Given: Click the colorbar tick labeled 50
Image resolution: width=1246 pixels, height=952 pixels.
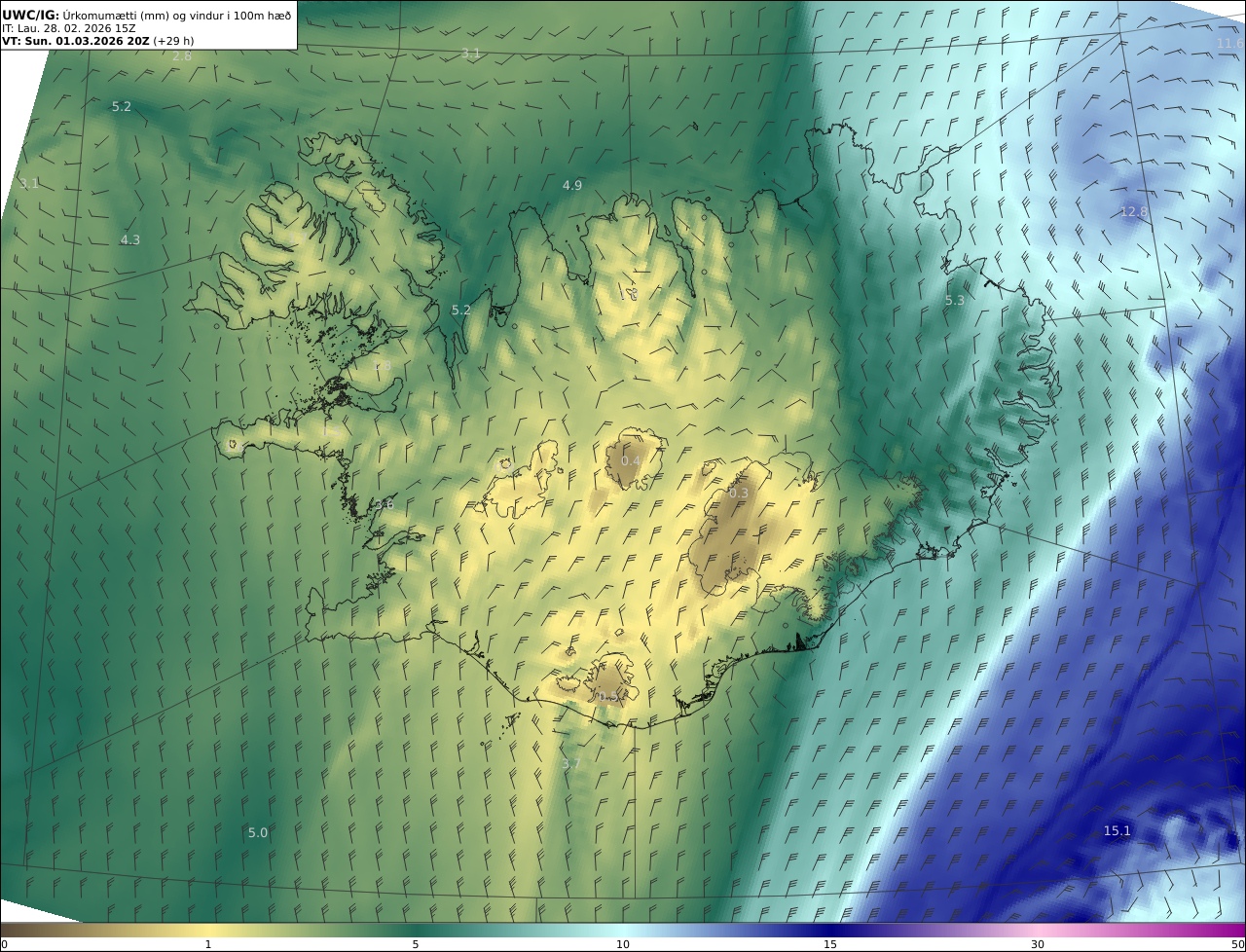Looking at the screenshot, I should coord(1237,944).
